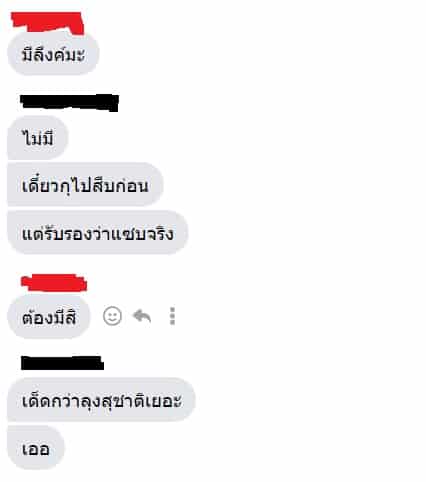426x482 pixels.
Task: Select the 'เออ' message bubble
Action: [x=36, y=448]
